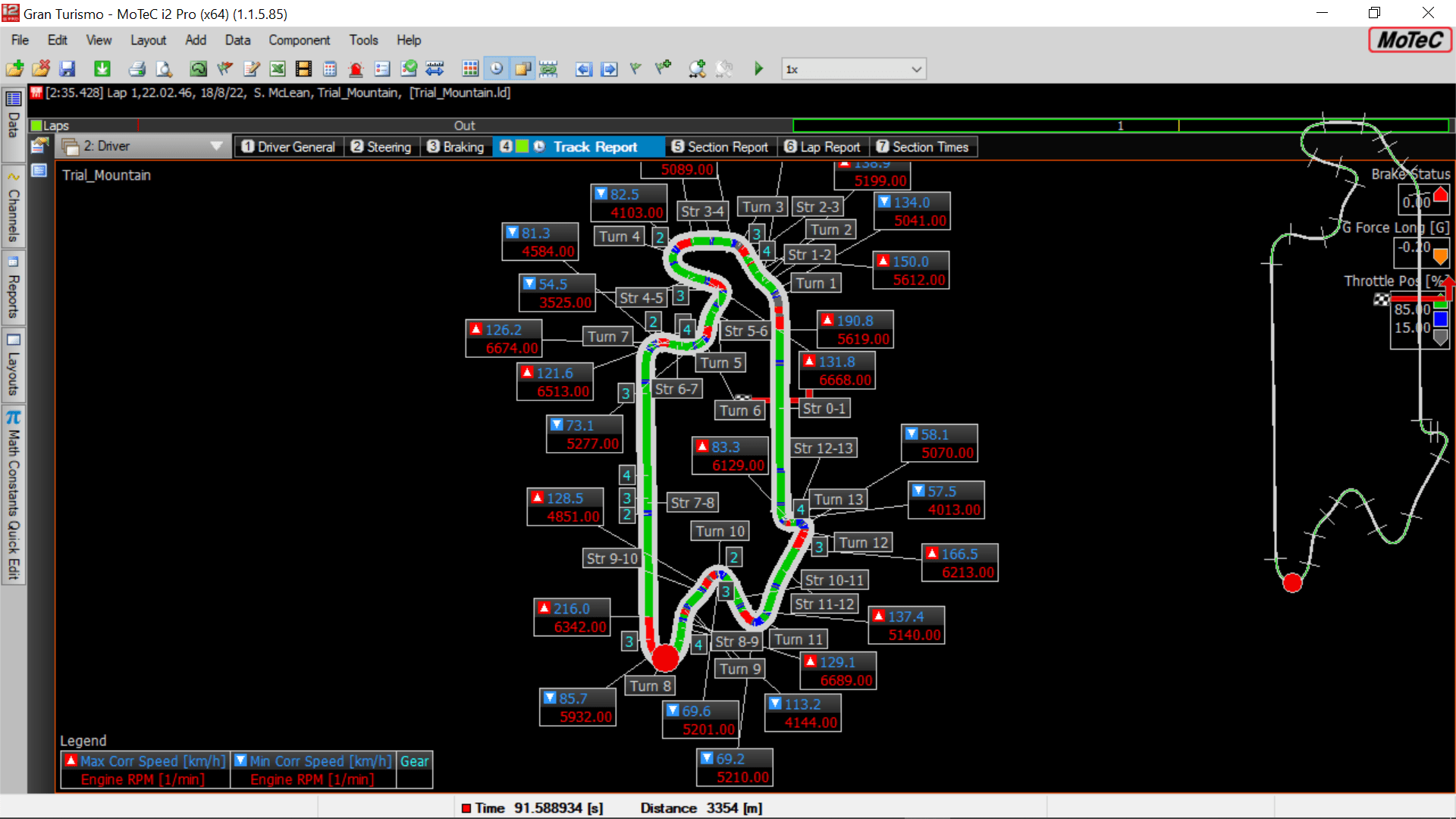Click the green oscilloscope graph icon
1456x819 pixels.
(x=199, y=69)
